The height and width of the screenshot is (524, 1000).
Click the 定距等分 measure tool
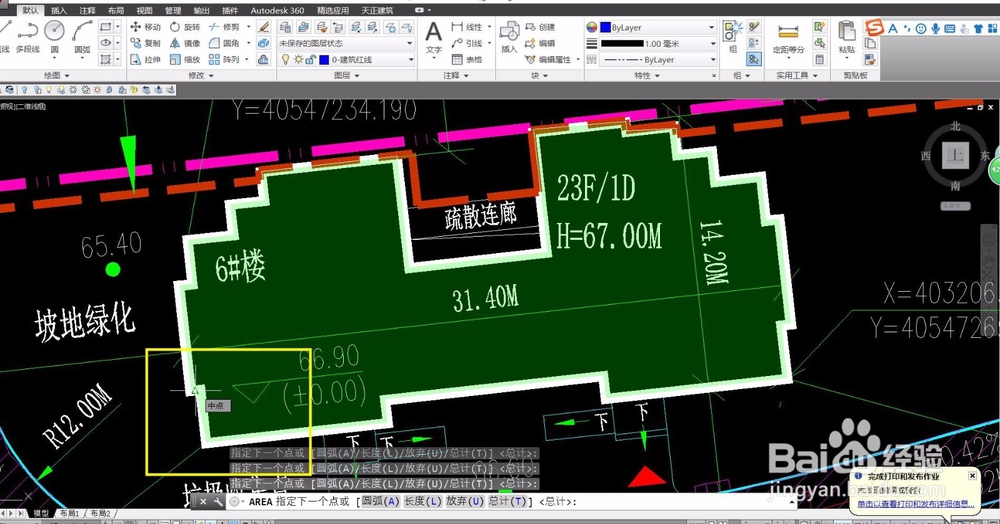788,38
